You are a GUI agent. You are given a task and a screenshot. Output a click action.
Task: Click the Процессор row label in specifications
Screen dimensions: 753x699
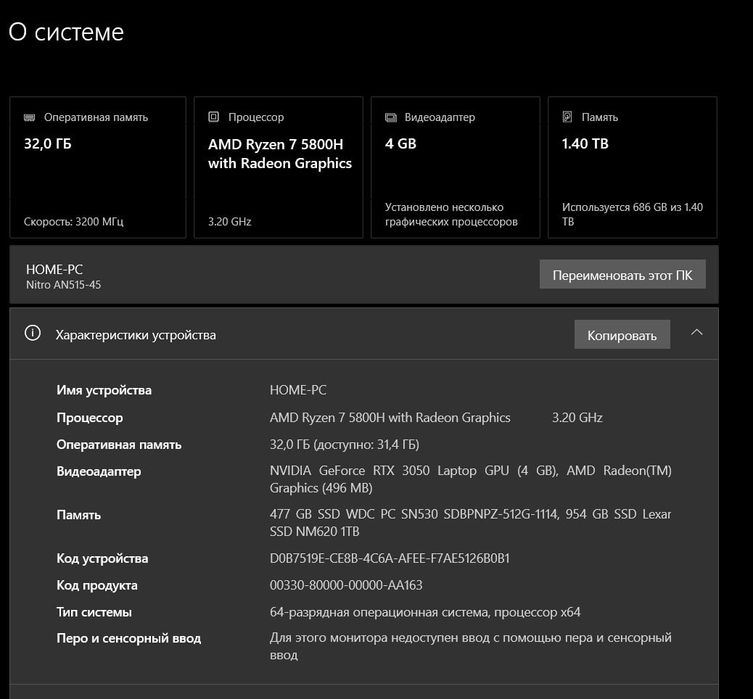(89, 418)
